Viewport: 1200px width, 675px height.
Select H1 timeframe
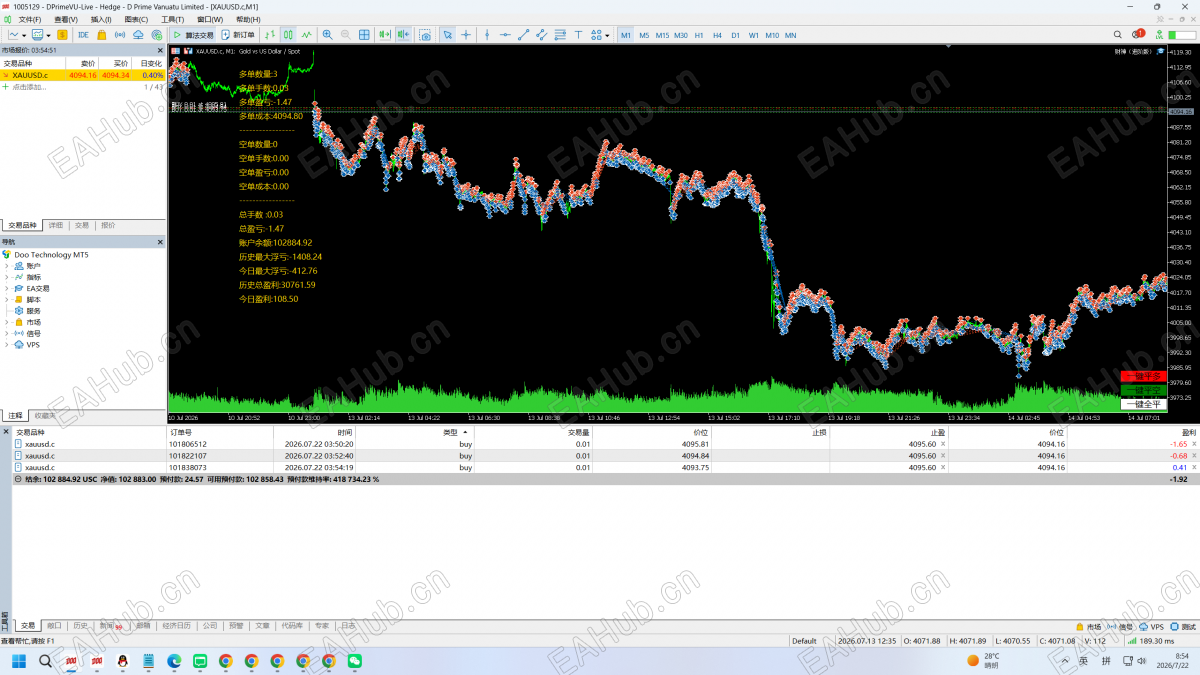(699, 35)
